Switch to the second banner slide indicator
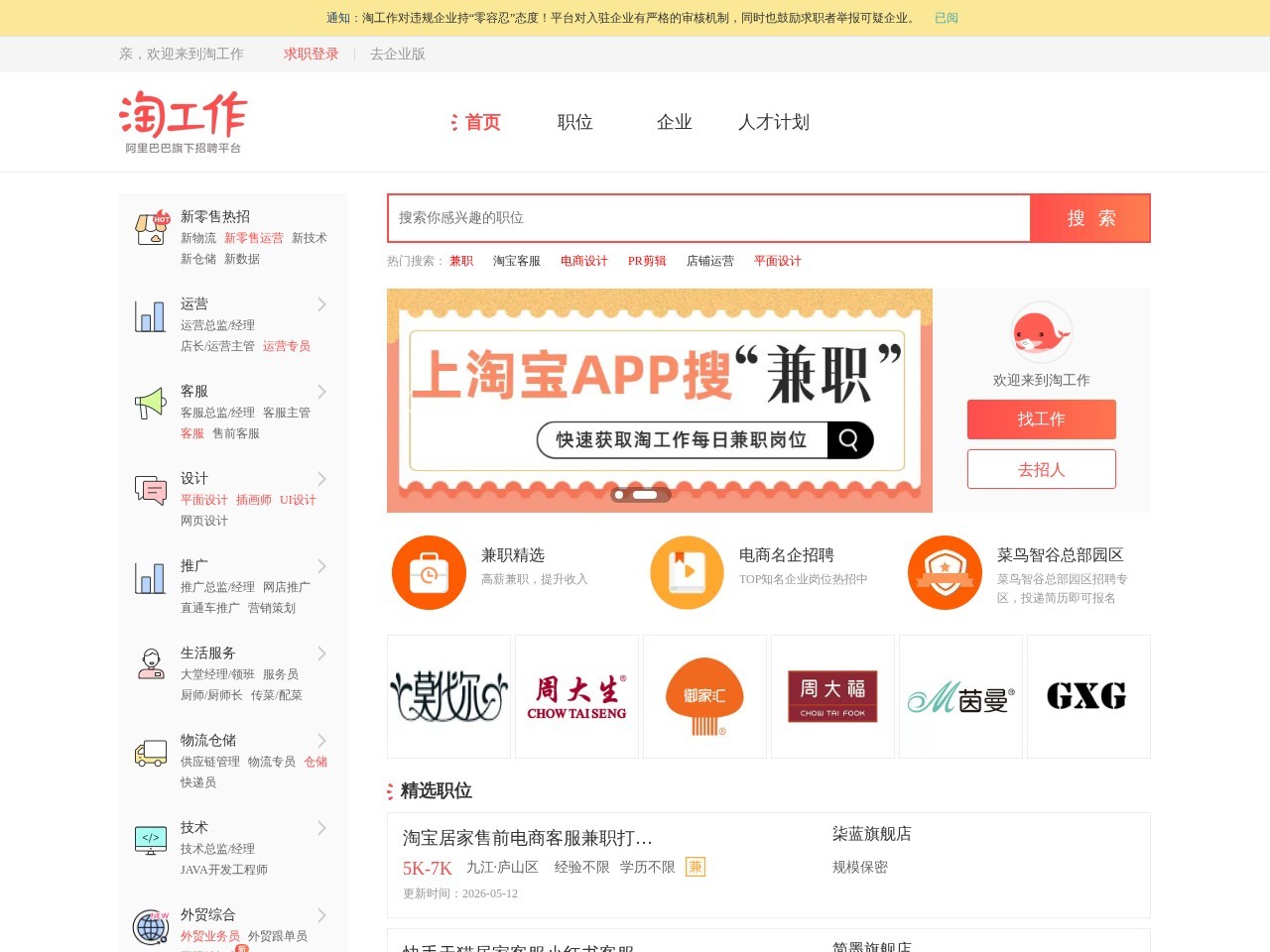Viewport: 1270px width, 952px height. [x=645, y=495]
